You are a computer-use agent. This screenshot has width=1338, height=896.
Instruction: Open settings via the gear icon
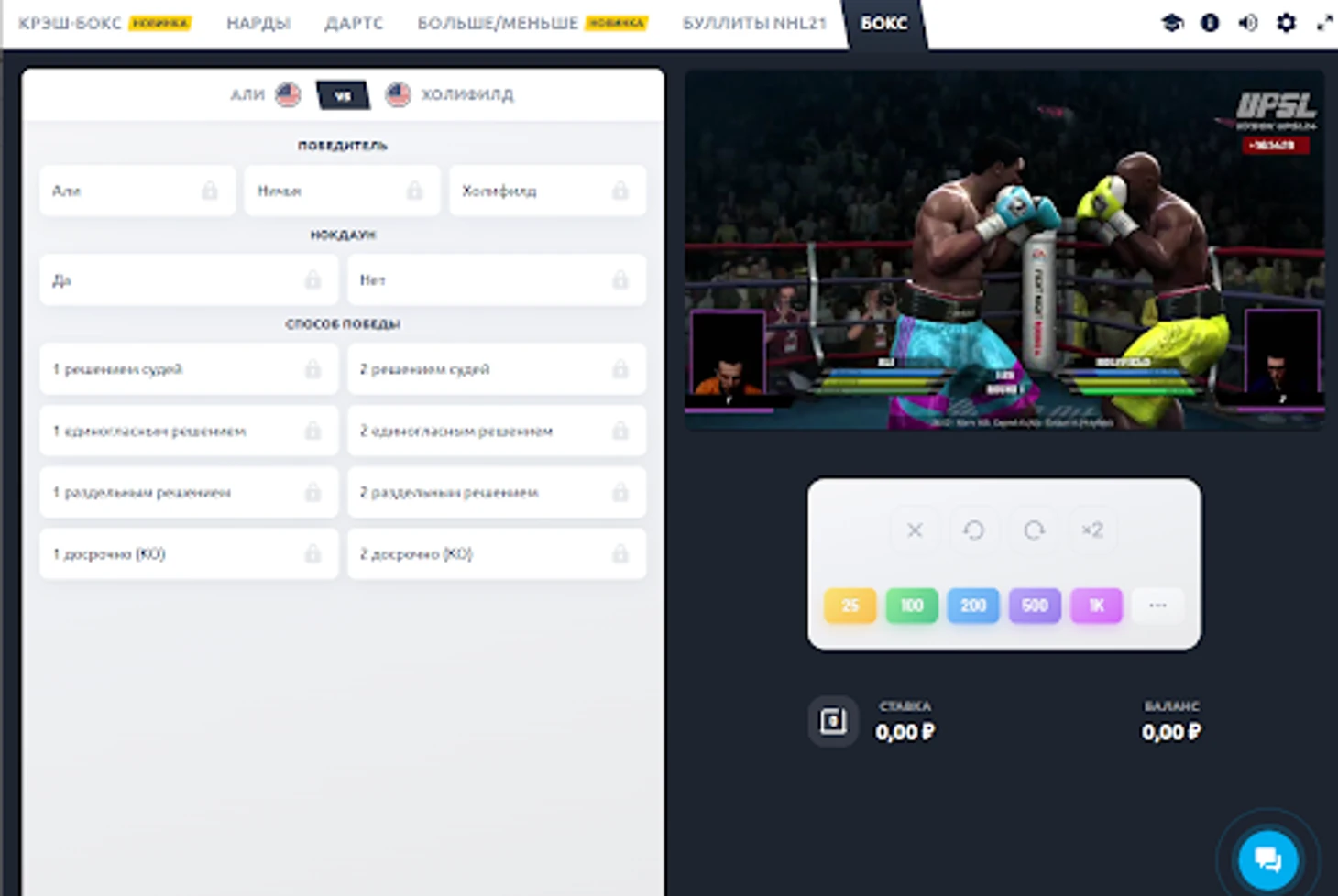1287,23
